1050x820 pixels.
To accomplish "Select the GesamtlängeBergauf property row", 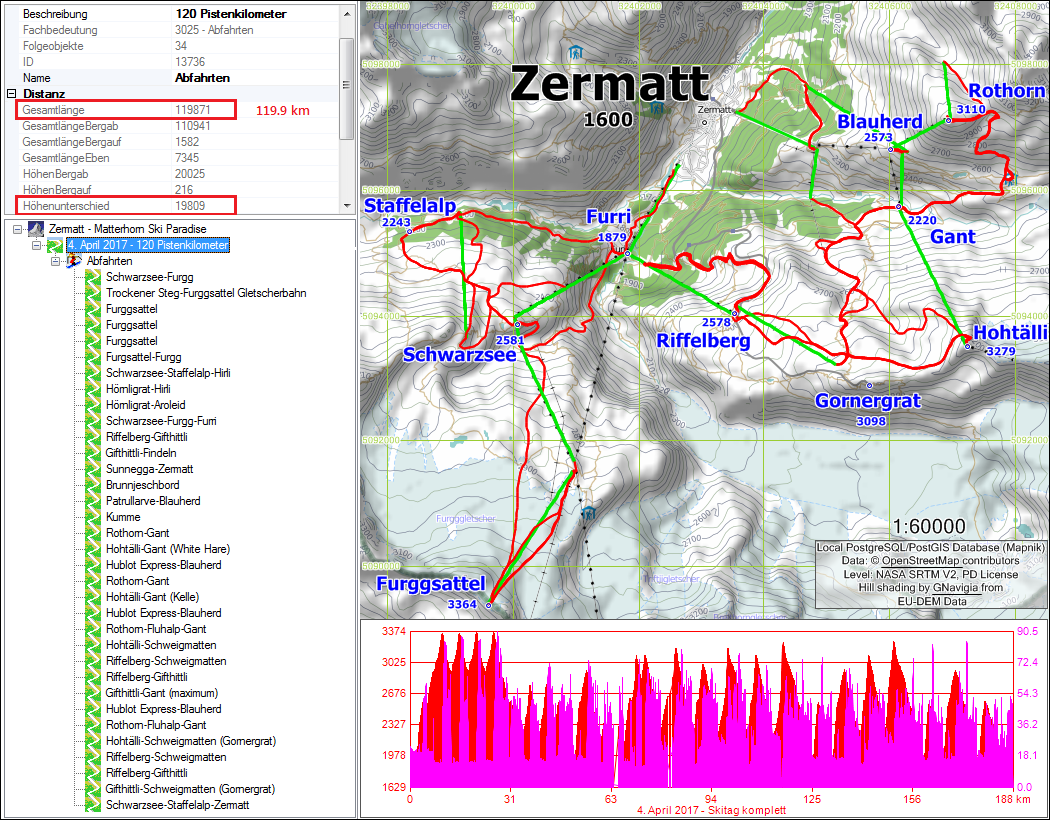I will (x=179, y=142).
